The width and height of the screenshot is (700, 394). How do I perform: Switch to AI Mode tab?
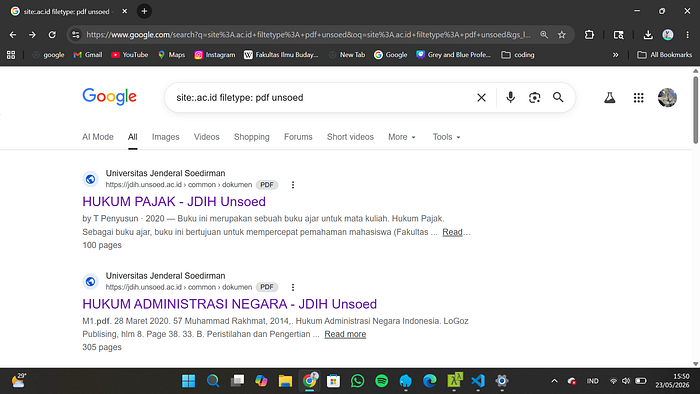coord(98,137)
